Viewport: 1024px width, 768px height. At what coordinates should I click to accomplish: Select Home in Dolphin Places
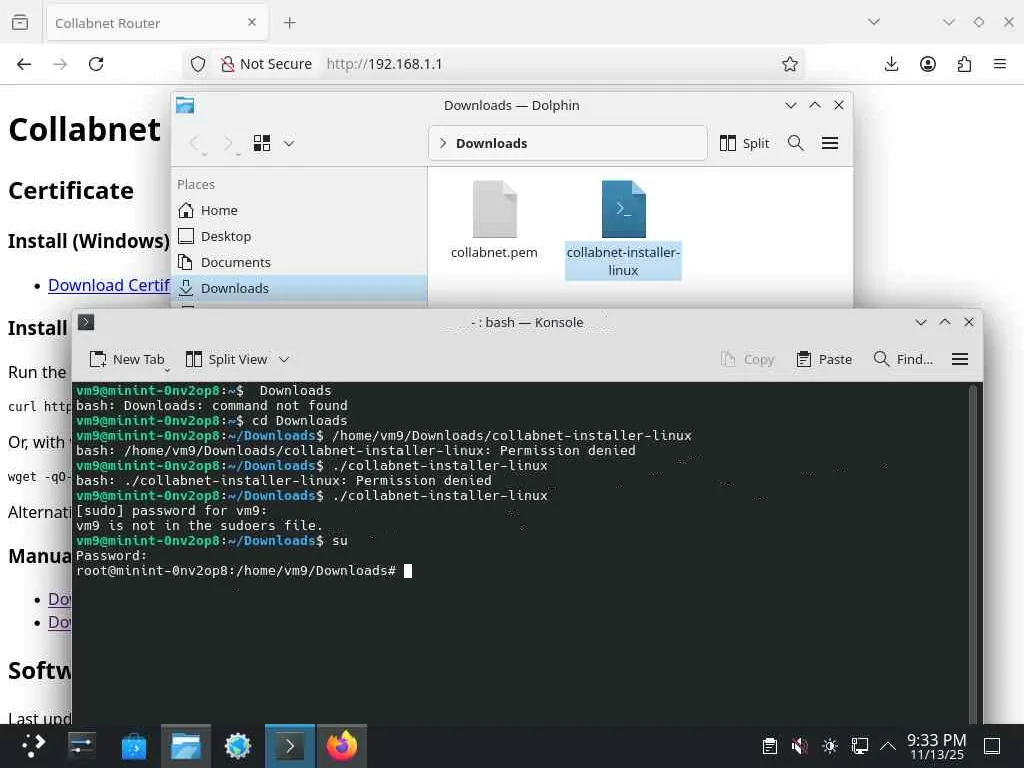coord(299,210)
